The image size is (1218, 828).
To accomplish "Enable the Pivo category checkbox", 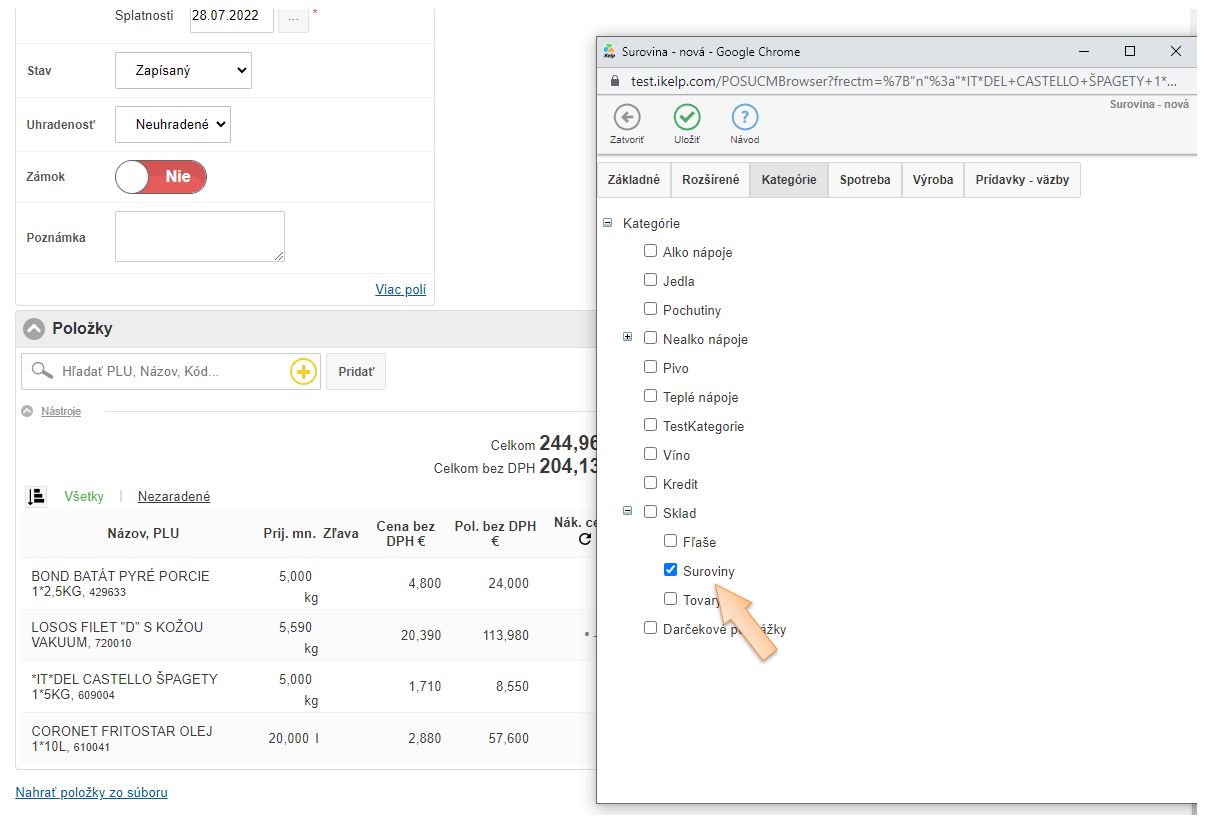I will 651,367.
